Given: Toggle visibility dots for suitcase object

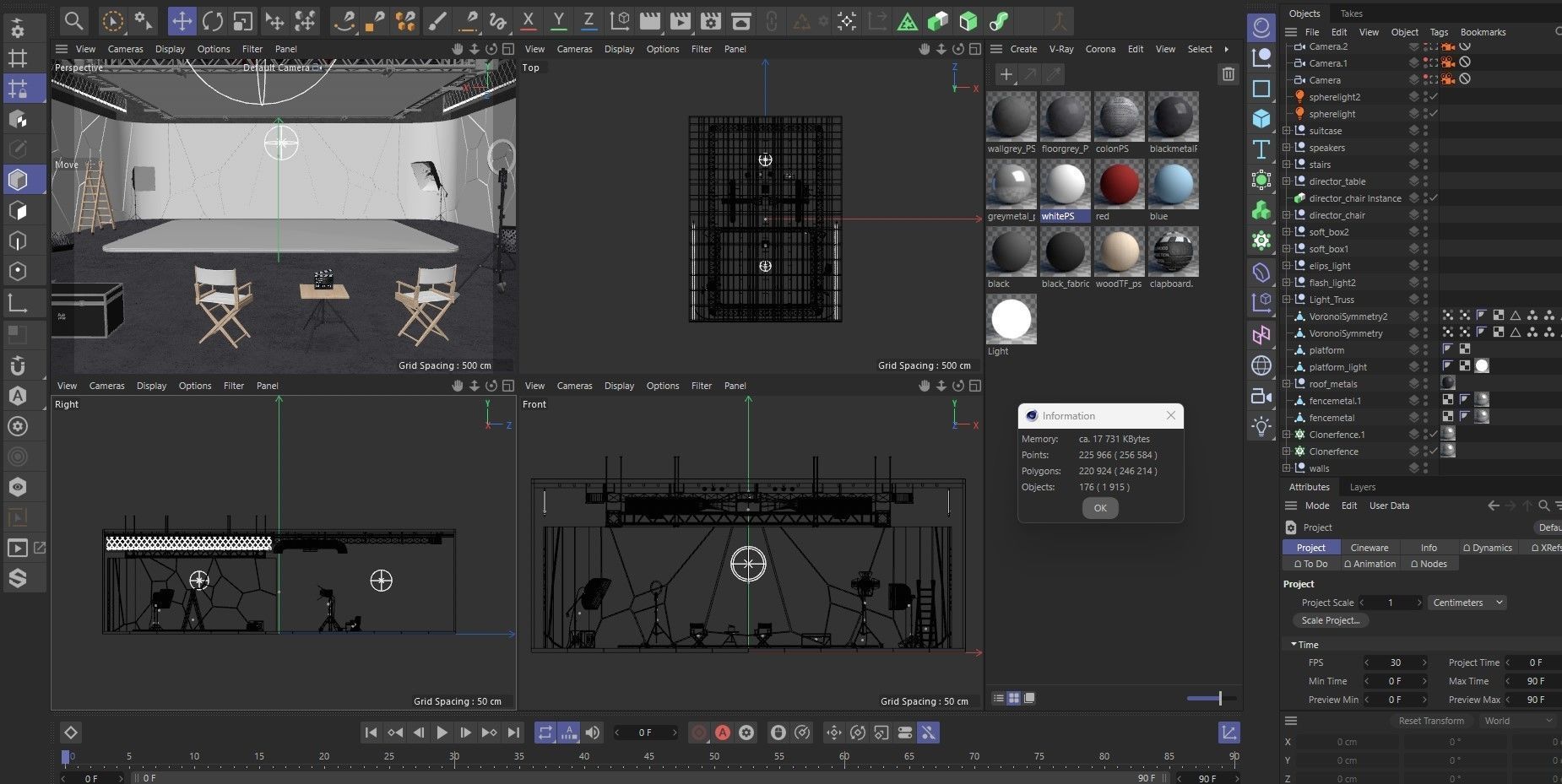Looking at the screenshot, I should (1425, 131).
